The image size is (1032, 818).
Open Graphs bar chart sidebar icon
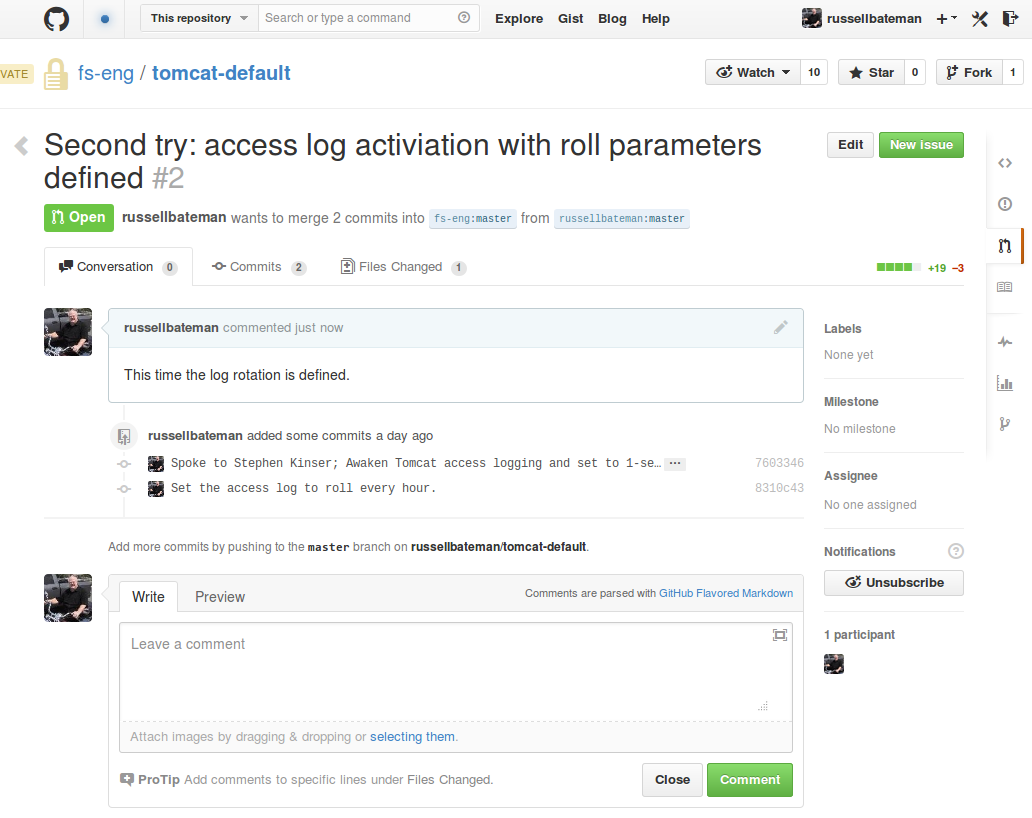click(x=1004, y=383)
